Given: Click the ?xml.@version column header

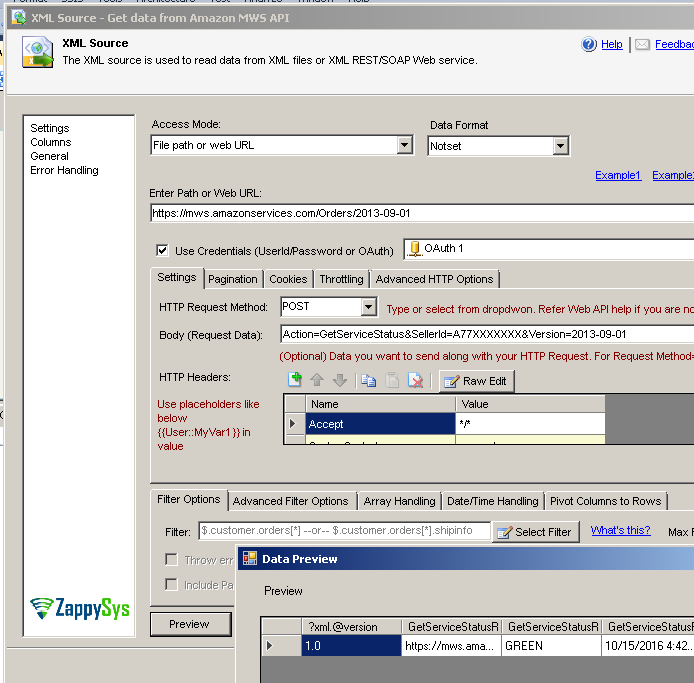Looking at the screenshot, I should click(x=351, y=627).
